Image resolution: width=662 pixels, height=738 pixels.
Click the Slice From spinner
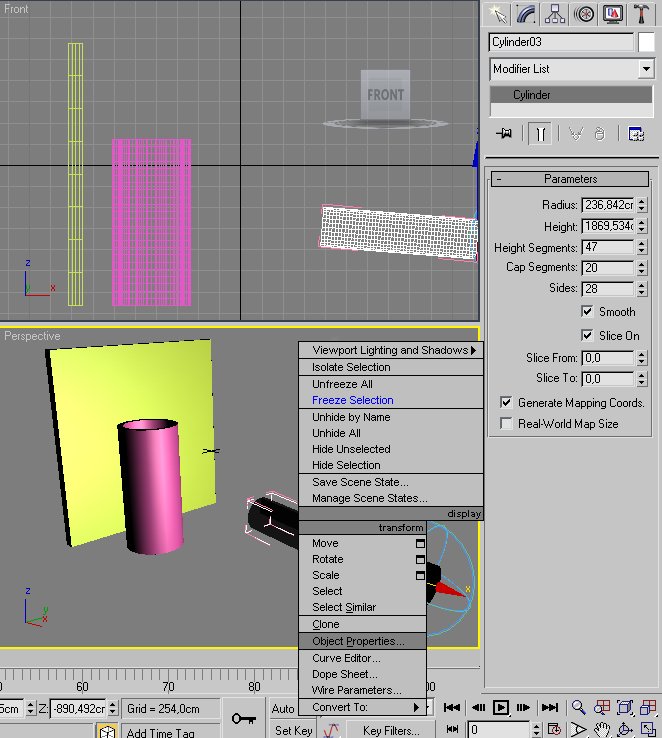pos(642,358)
